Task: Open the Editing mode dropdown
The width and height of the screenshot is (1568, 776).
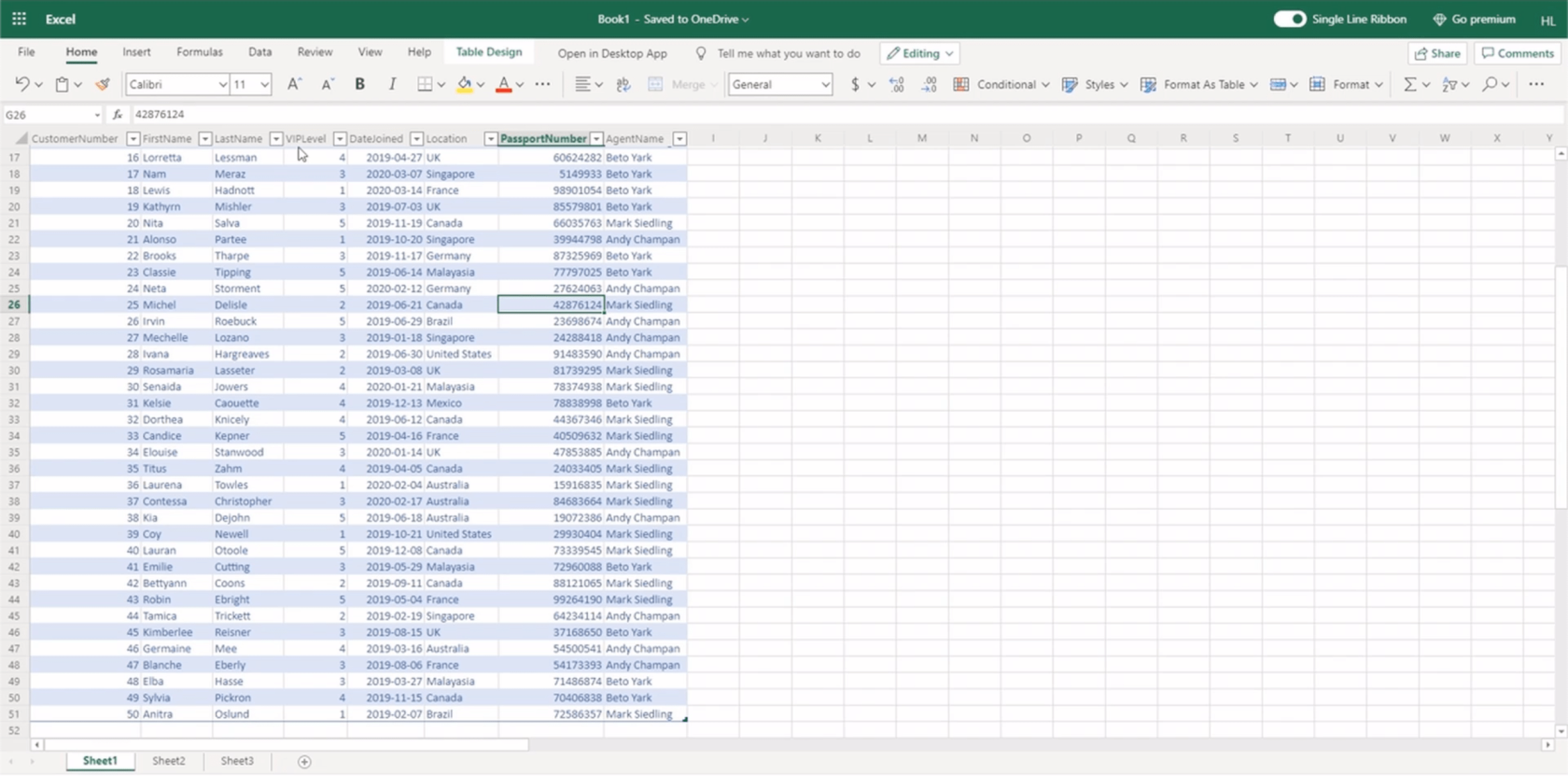Action: coord(920,53)
